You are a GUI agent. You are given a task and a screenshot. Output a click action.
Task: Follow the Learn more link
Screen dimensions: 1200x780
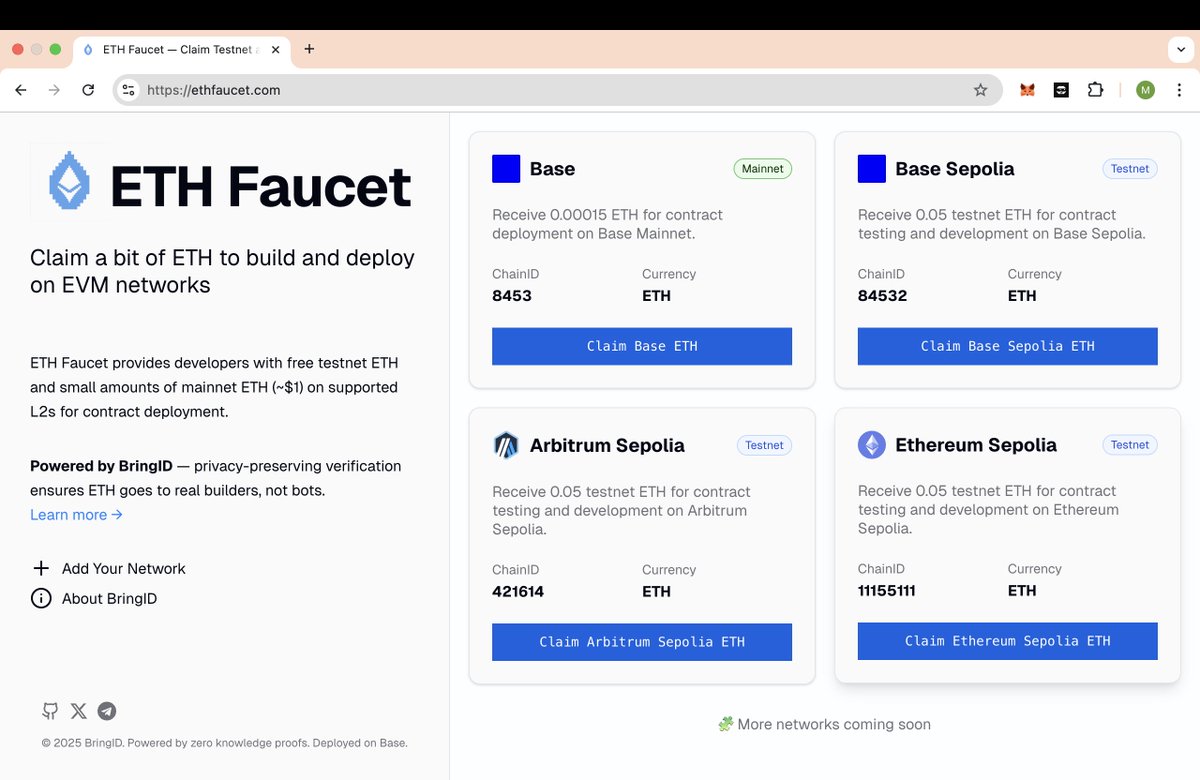[x=76, y=515]
